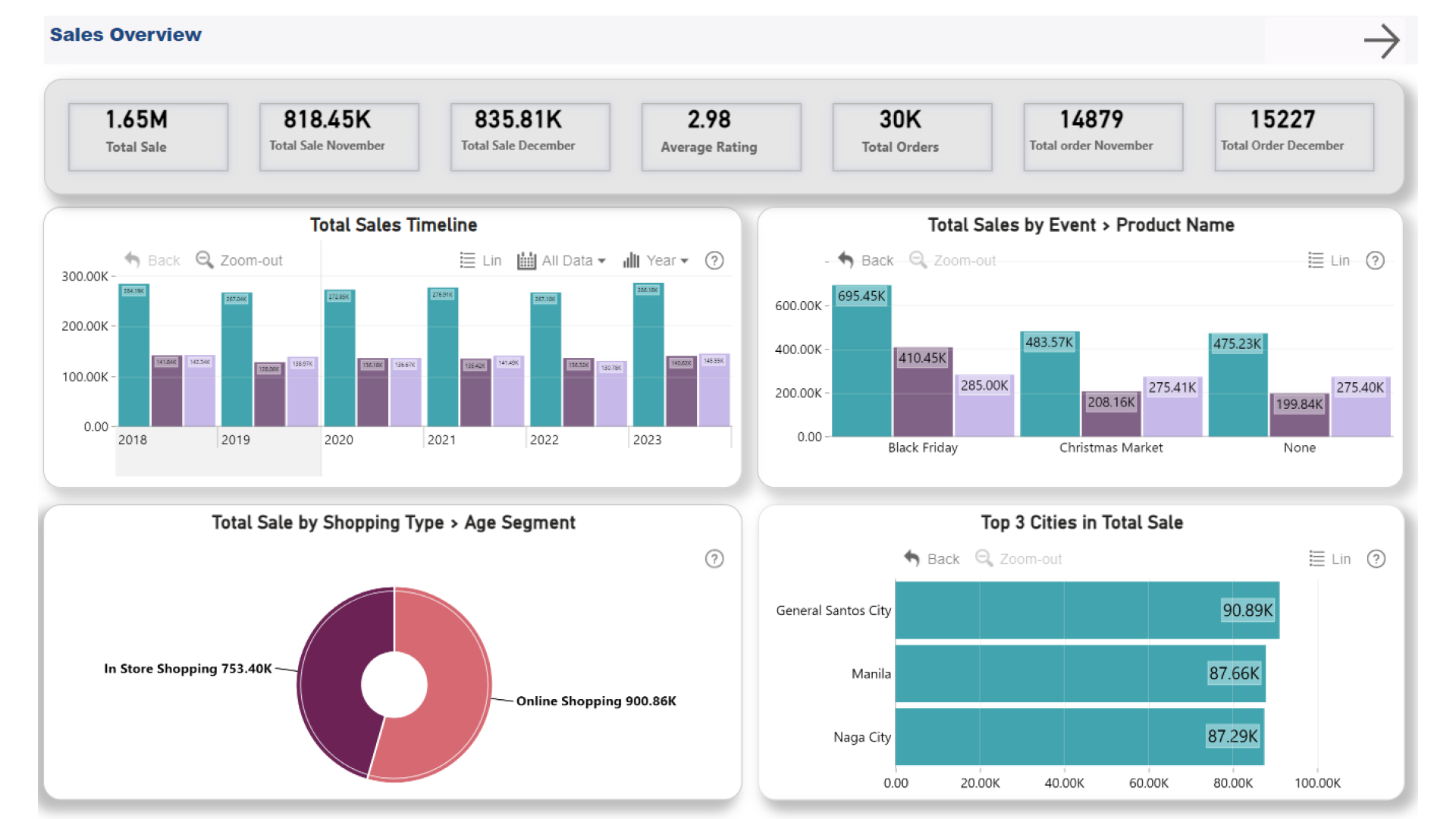This screenshot has height=819, width=1456.
Task: Toggle Lin scale in Total Sales Timeline
Action: 481,260
